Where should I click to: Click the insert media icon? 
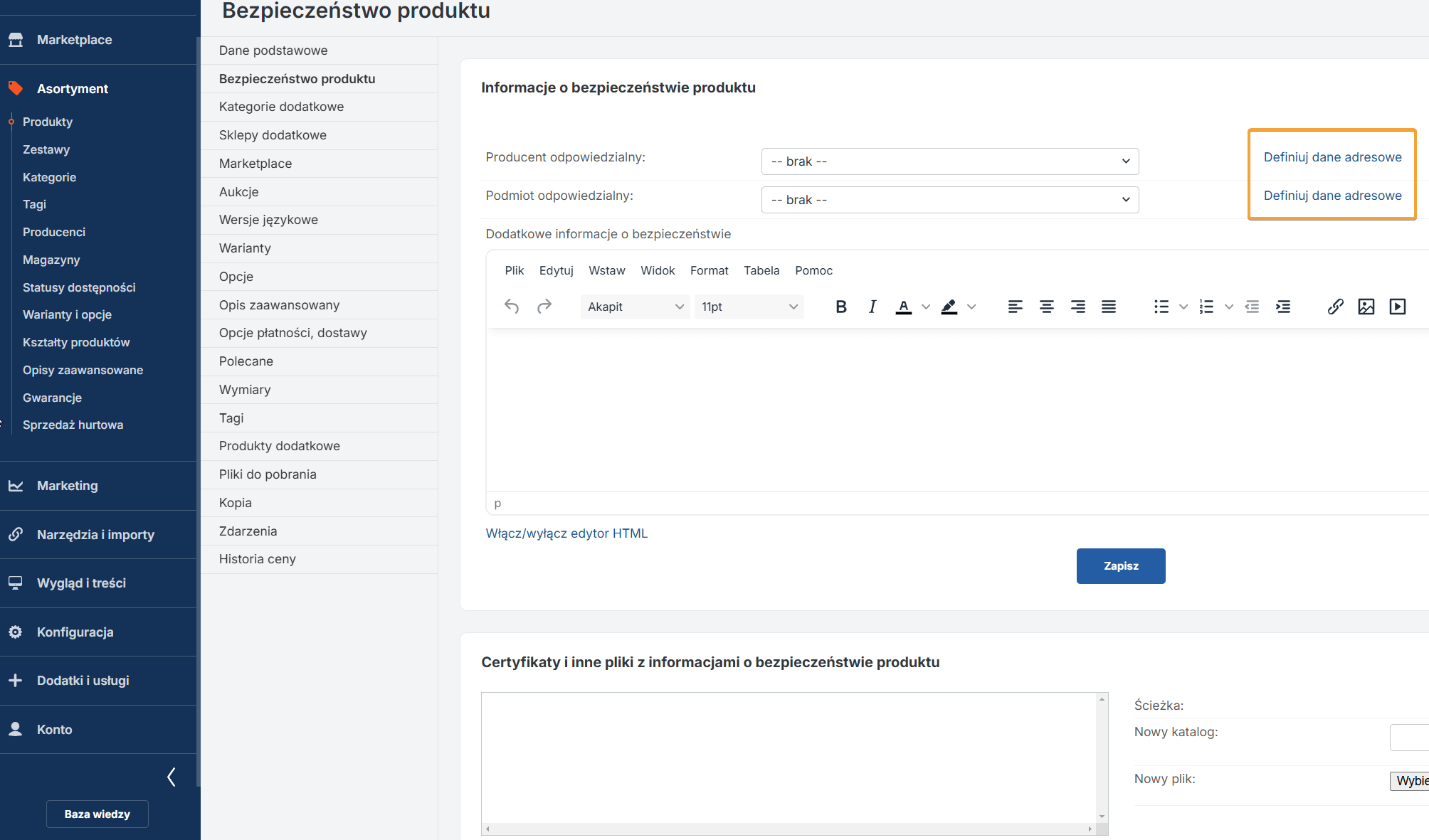click(1398, 307)
